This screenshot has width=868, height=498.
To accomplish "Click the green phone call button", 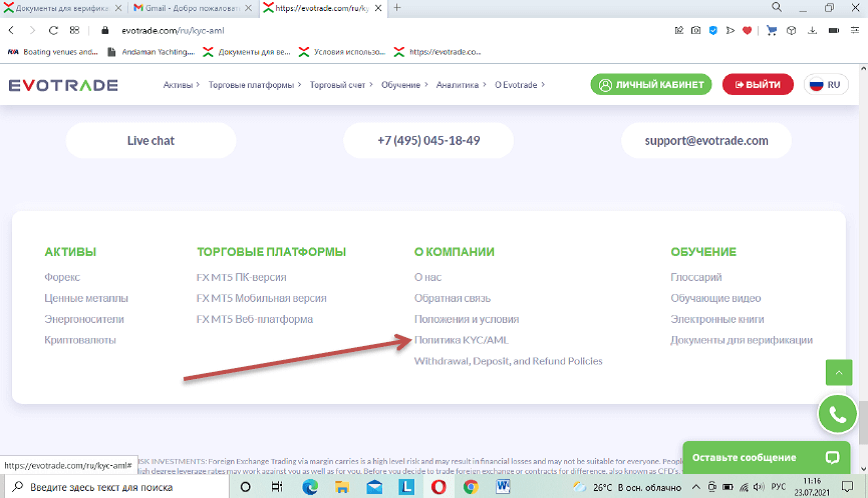I will pos(838,412).
